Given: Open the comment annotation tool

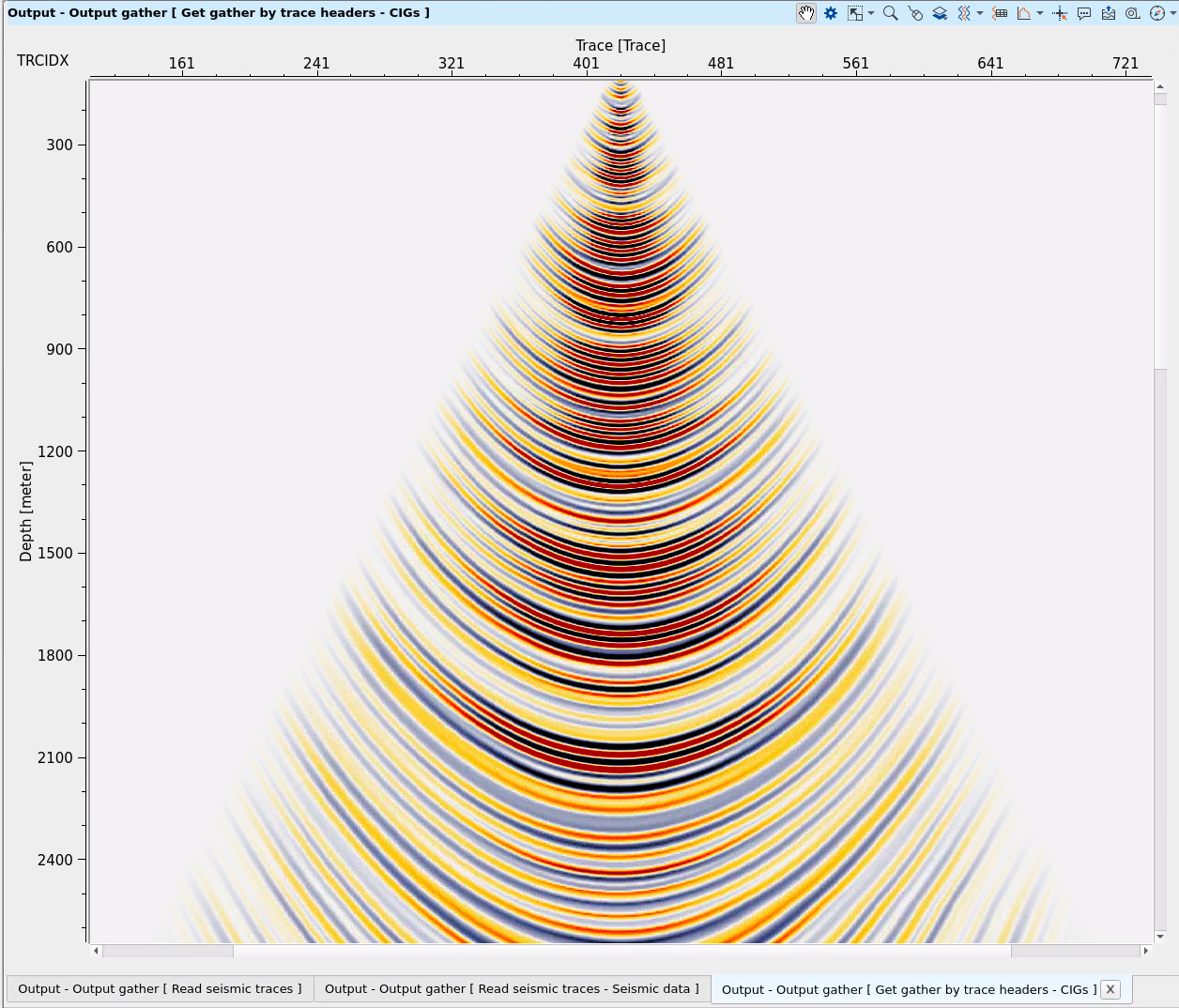Looking at the screenshot, I should coord(1084,13).
